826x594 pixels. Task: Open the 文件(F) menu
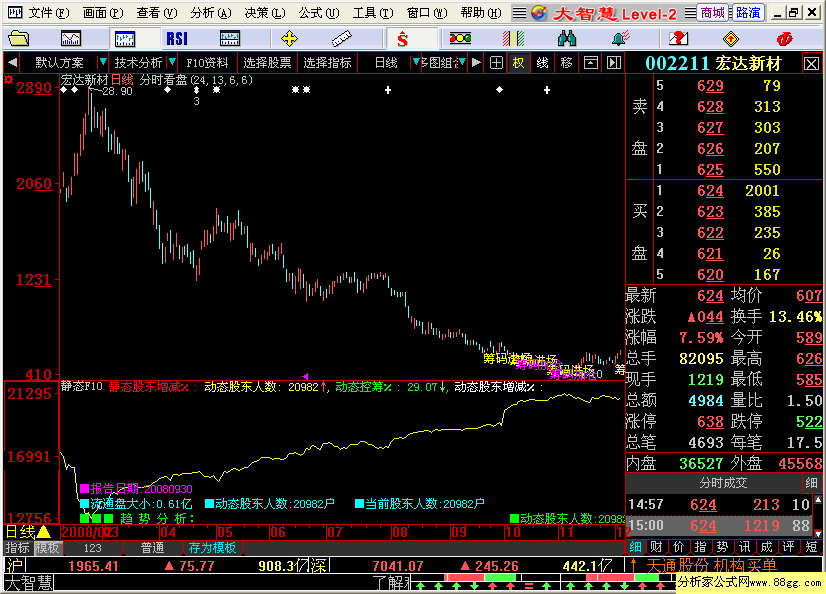point(48,13)
